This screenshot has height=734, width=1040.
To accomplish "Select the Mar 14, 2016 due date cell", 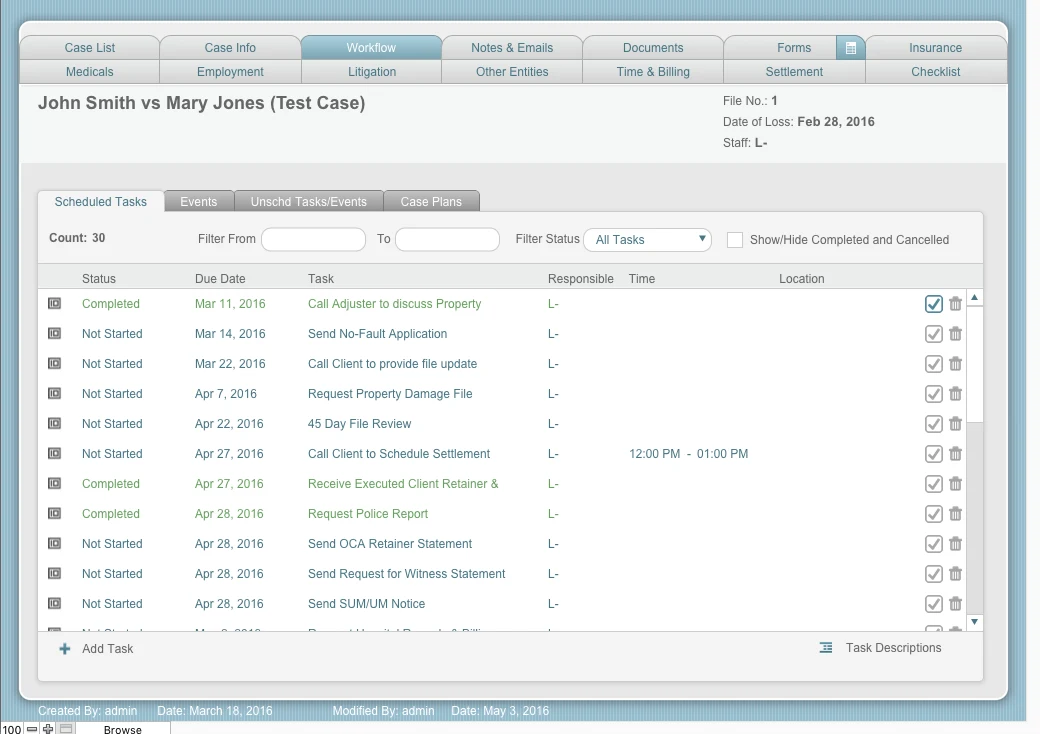I will click(230, 334).
